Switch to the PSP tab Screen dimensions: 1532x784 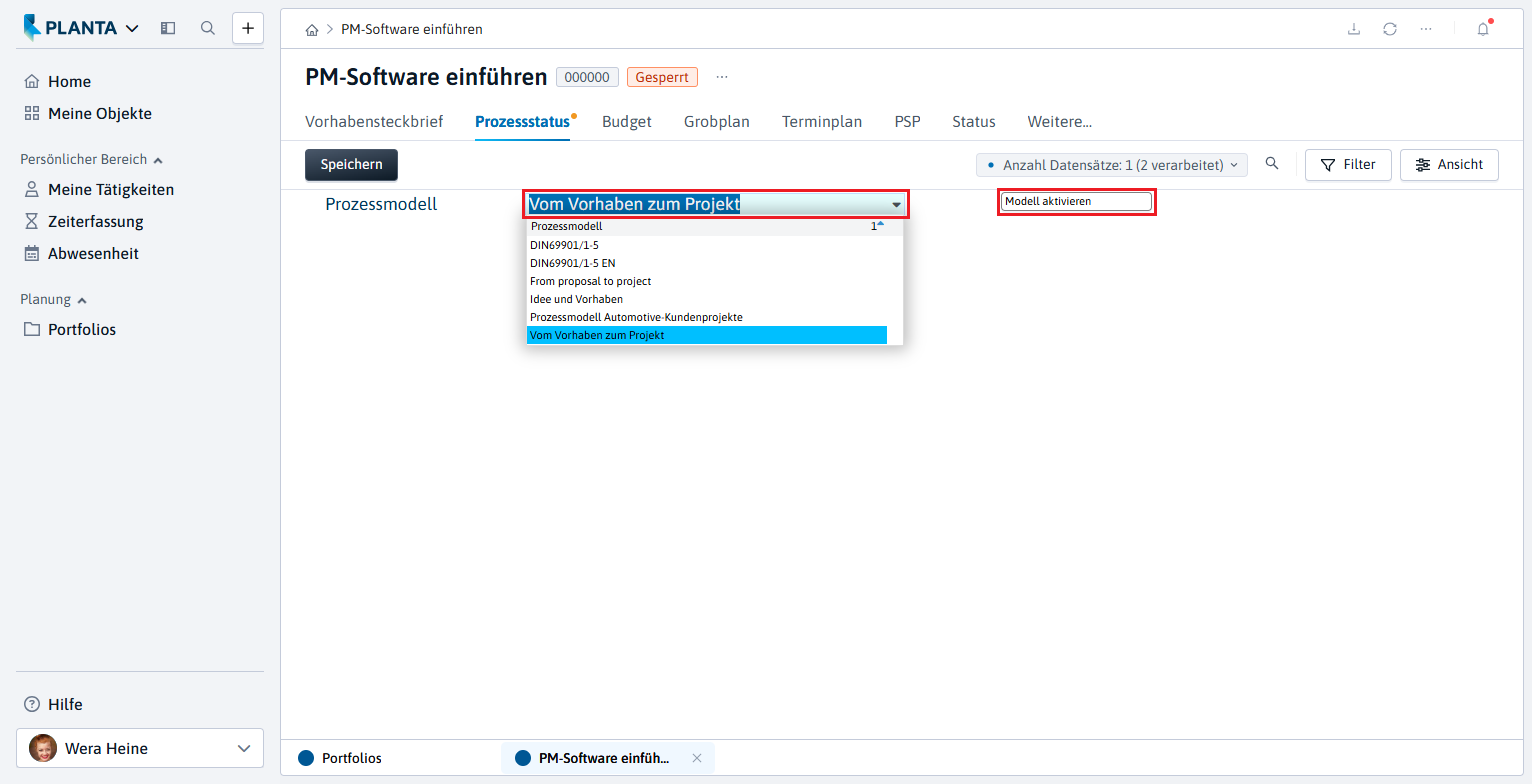pyautogui.click(x=907, y=122)
